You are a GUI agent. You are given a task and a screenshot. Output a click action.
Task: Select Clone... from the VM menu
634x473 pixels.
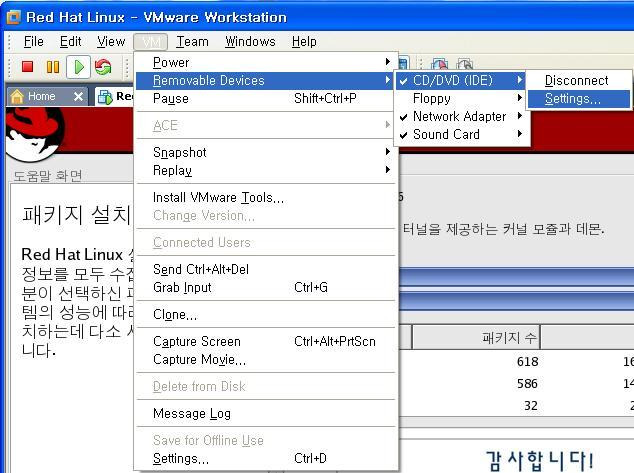(x=265, y=314)
